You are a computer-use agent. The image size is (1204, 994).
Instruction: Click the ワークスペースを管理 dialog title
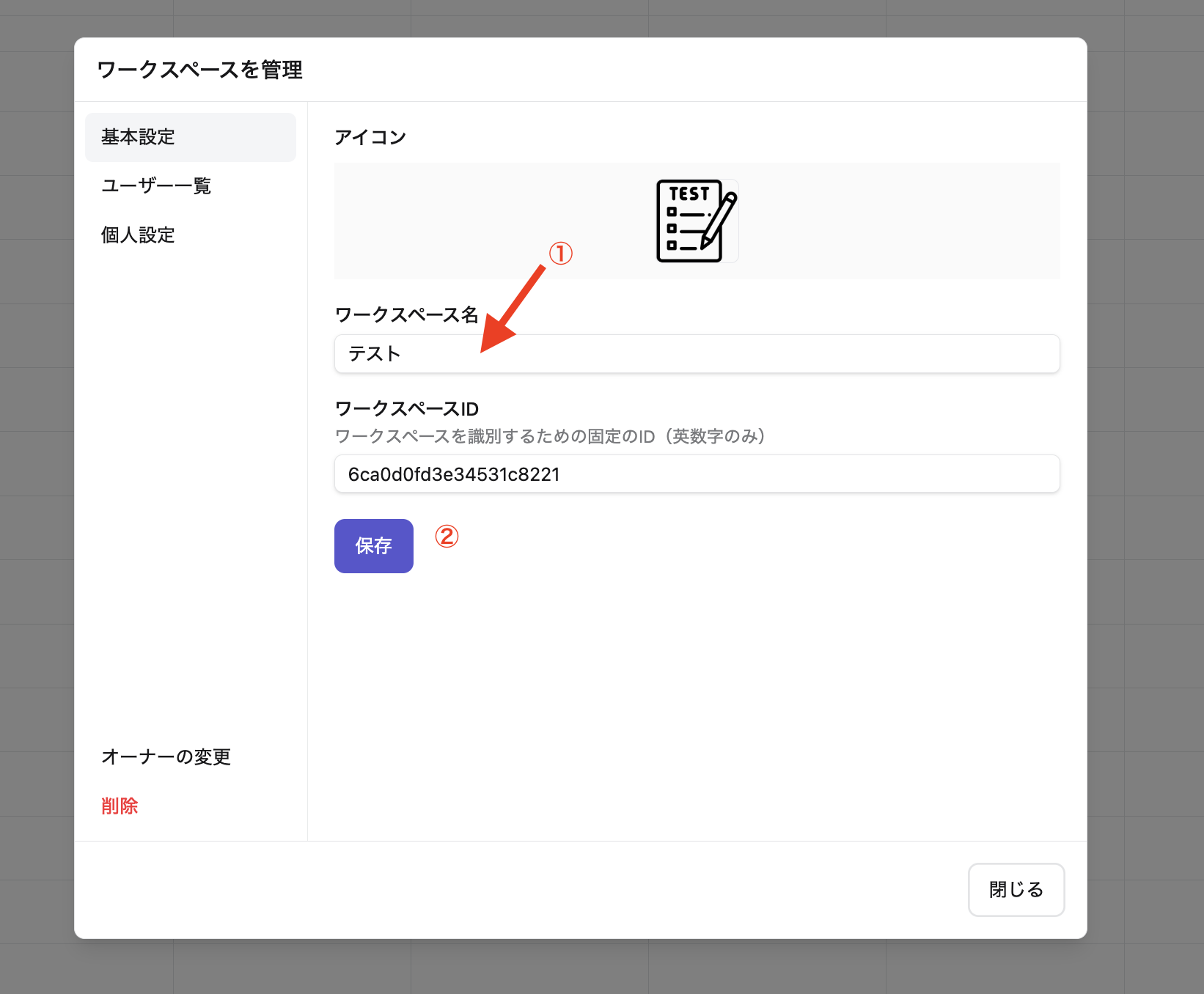point(199,70)
